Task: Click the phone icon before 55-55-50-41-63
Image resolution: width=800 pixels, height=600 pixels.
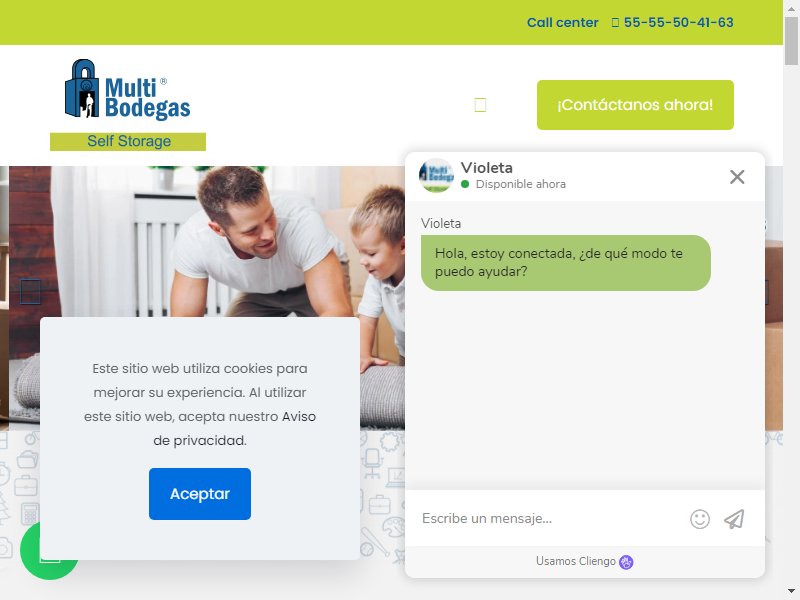Action: [x=615, y=22]
